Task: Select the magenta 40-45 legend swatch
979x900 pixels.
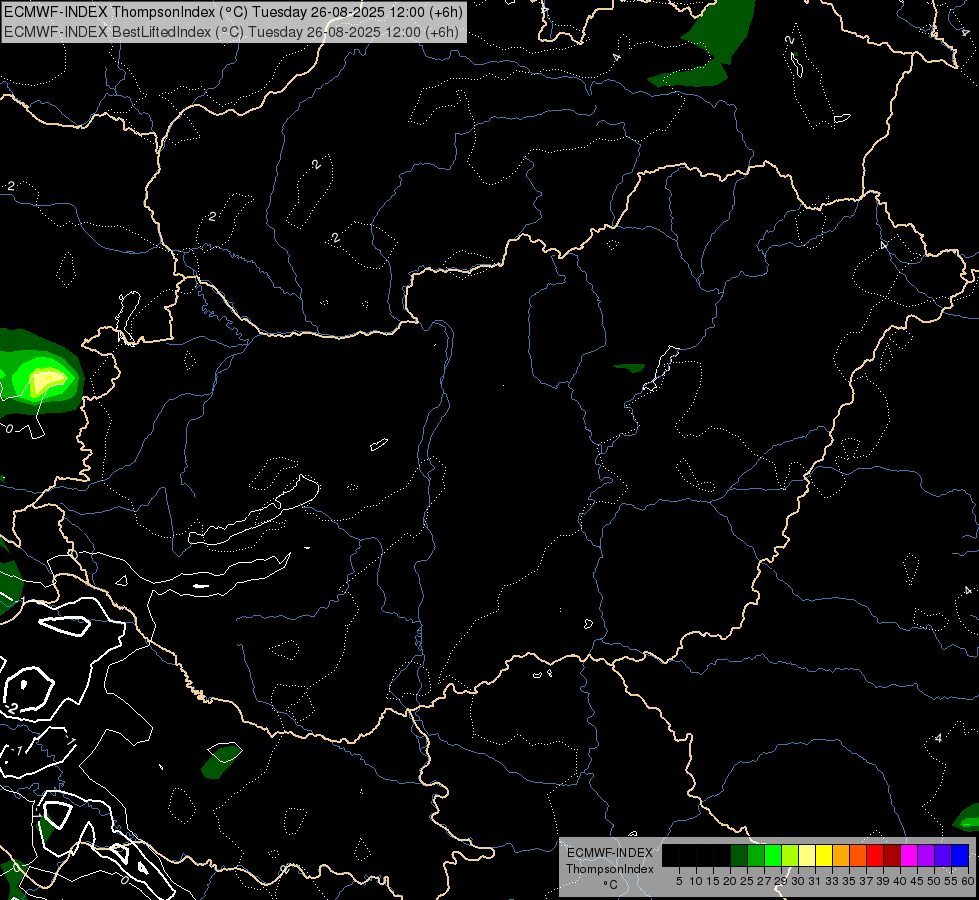Action: pos(909,855)
